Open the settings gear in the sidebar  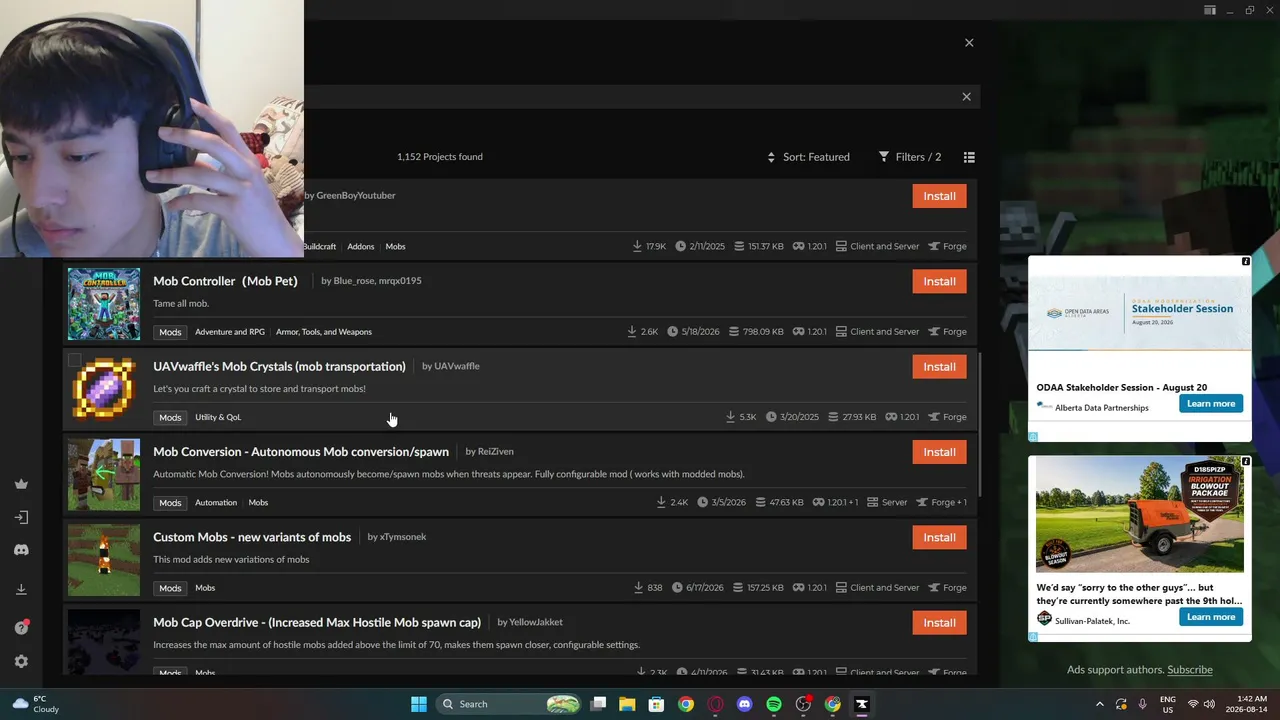pos(21,661)
